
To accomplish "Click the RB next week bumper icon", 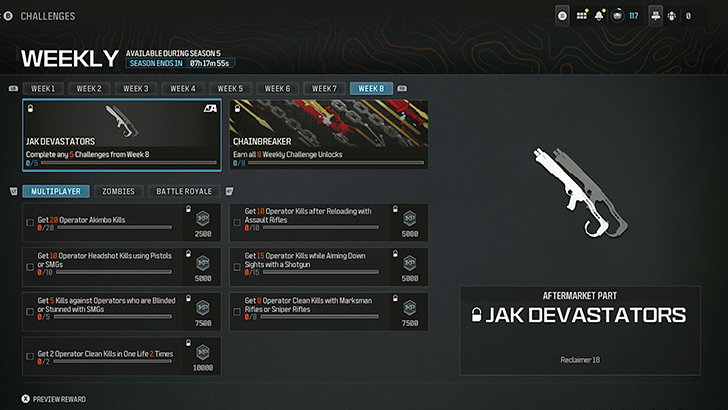I will [x=402, y=88].
